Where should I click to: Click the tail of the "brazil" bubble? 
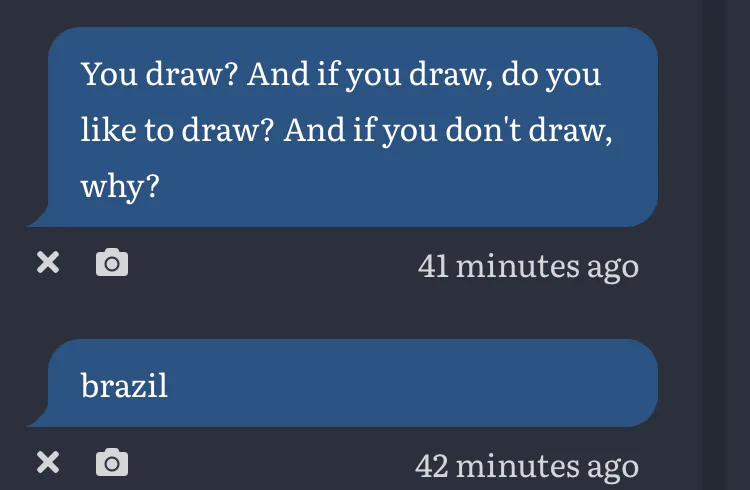(x=38, y=418)
